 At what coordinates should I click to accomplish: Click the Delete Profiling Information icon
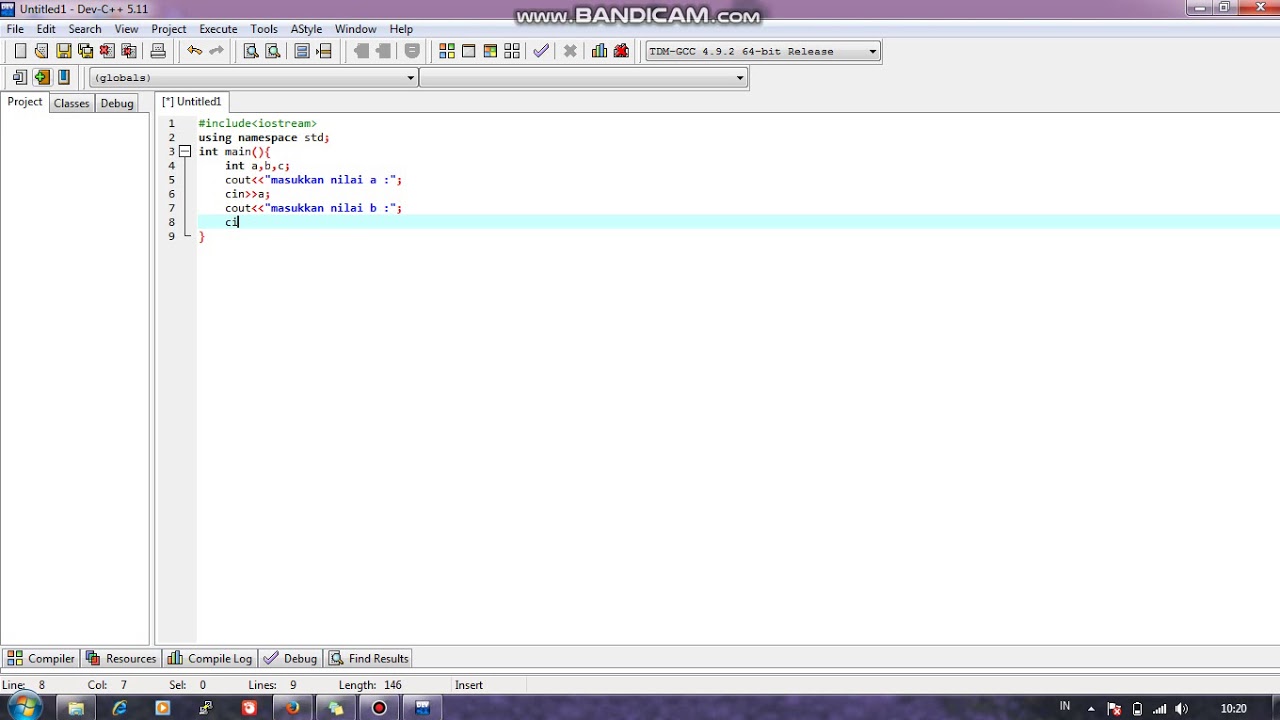point(621,51)
